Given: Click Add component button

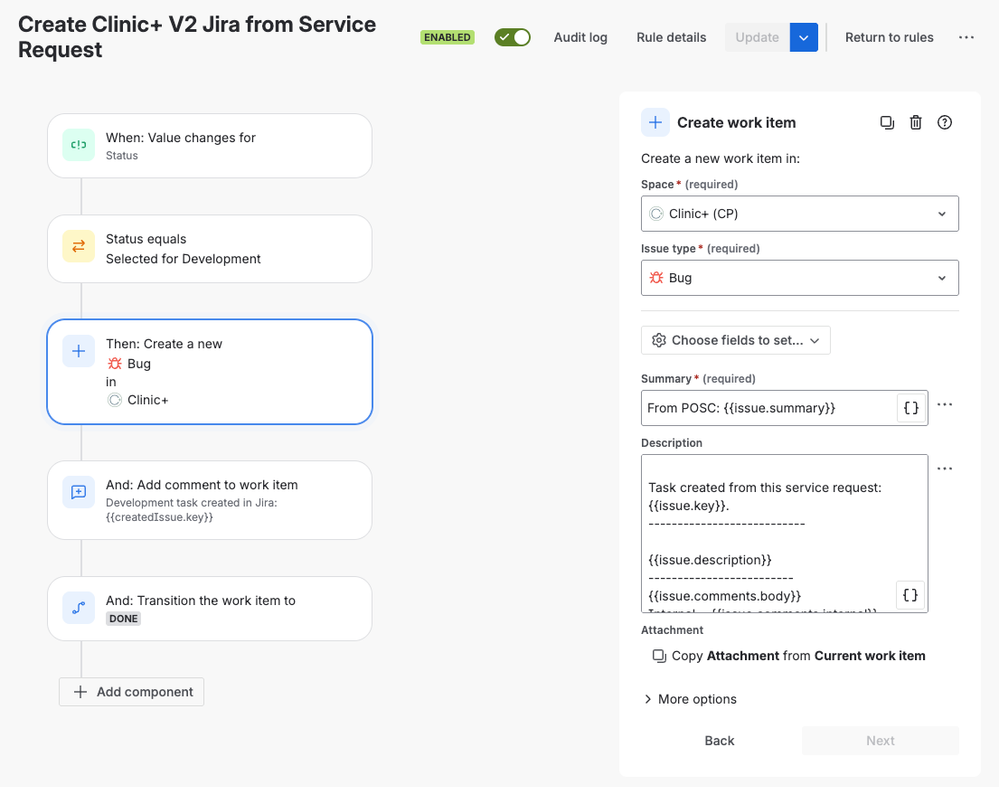Looking at the screenshot, I should click(131, 692).
